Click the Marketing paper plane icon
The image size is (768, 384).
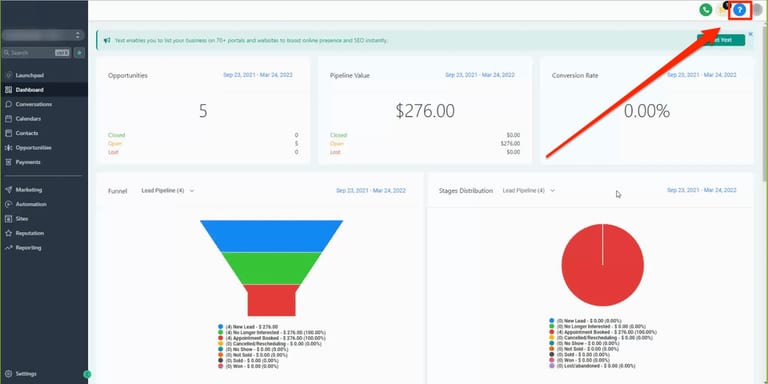[x=8, y=190]
